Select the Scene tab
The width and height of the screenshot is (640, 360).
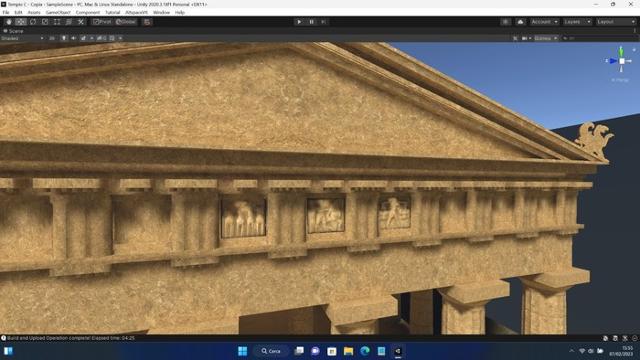[13, 31]
